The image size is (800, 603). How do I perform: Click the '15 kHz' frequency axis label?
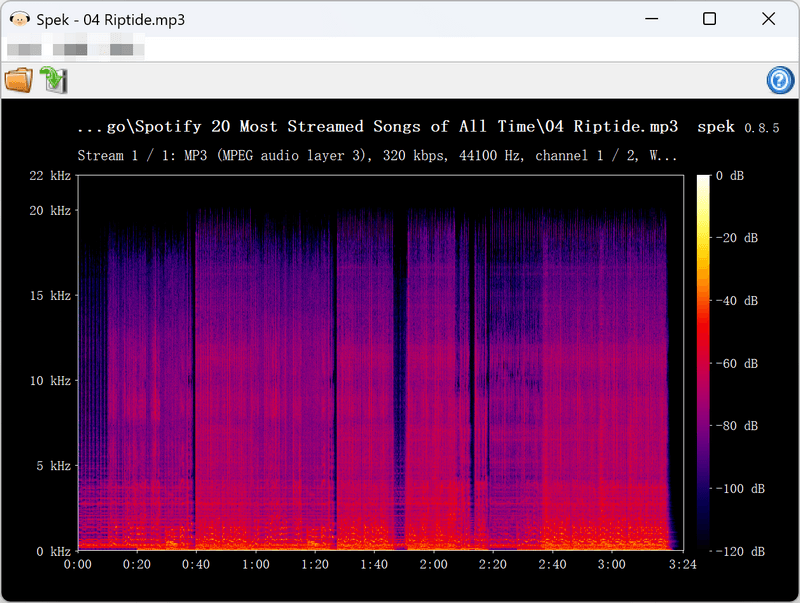pos(50,296)
